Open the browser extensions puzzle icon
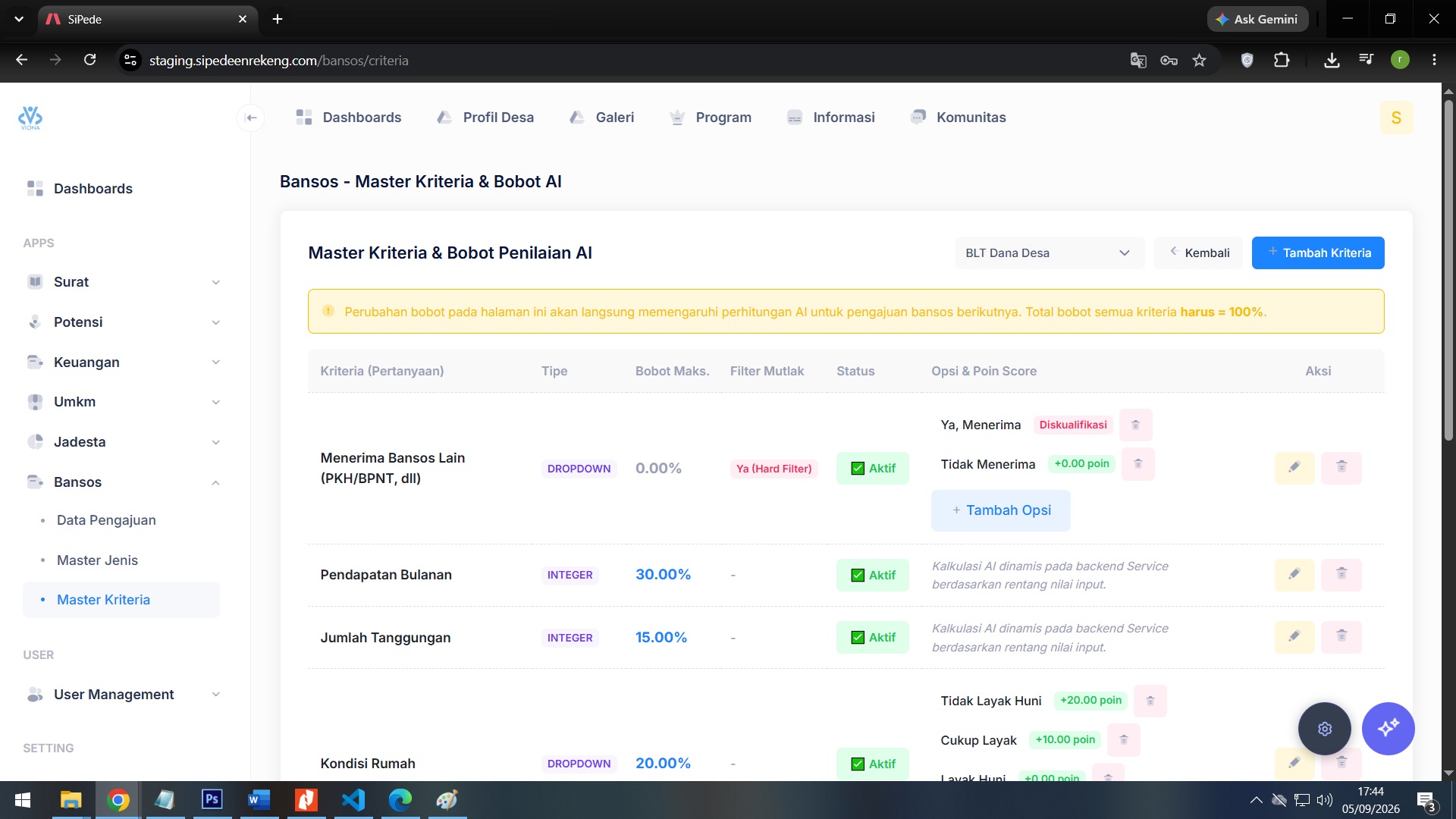Screen dimensions: 1456x819 [1282, 60]
